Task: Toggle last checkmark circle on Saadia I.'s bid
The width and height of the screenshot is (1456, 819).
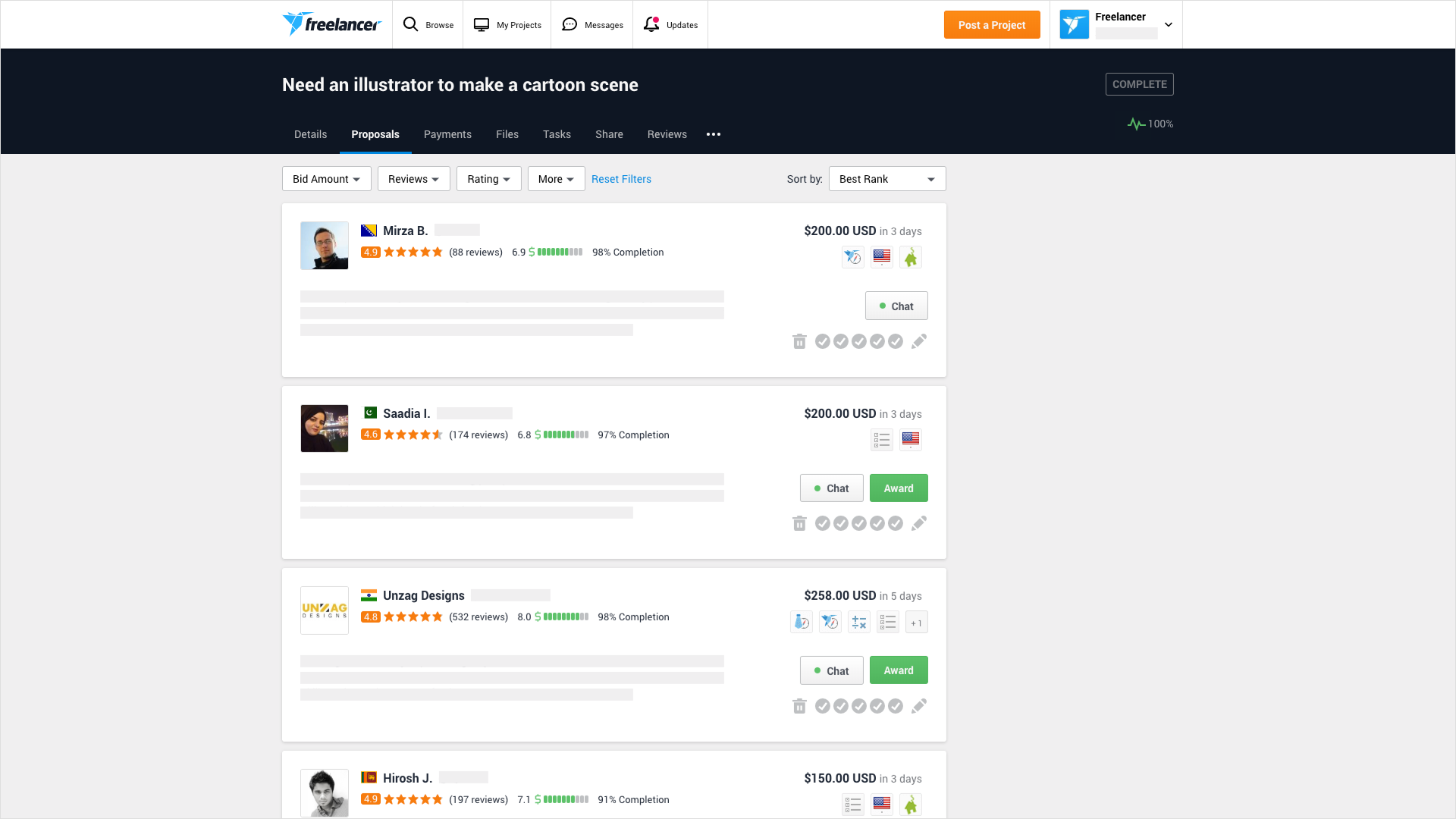Action: 896,523
